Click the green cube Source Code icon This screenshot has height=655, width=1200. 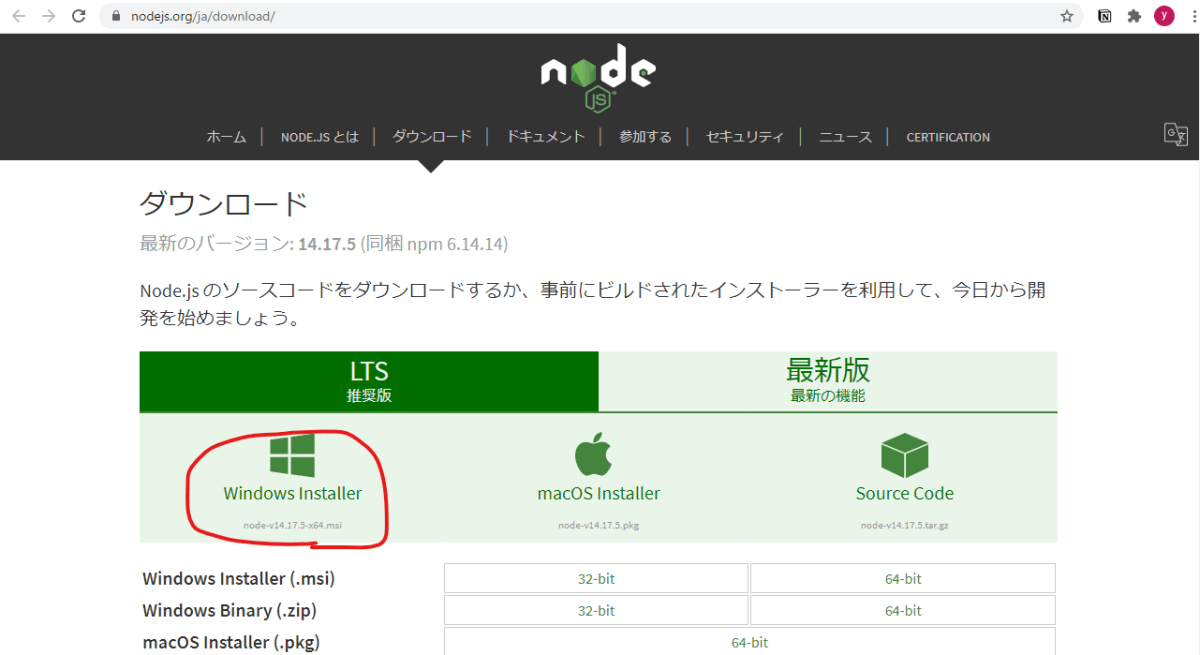904,455
